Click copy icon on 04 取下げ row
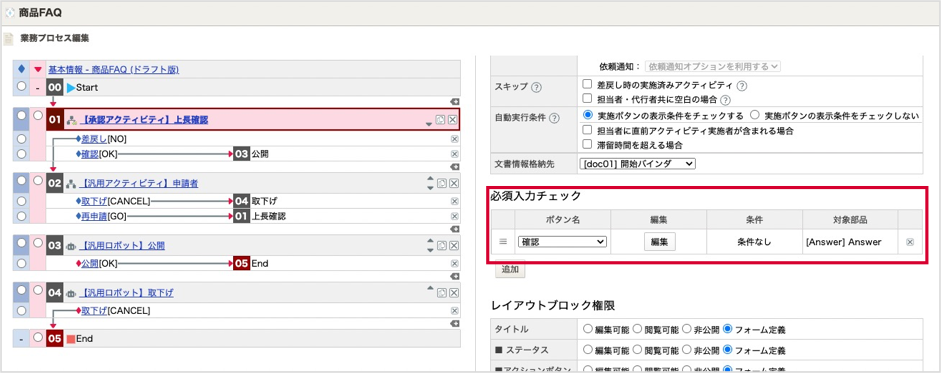The width and height of the screenshot is (941, 373). point(441,293)
